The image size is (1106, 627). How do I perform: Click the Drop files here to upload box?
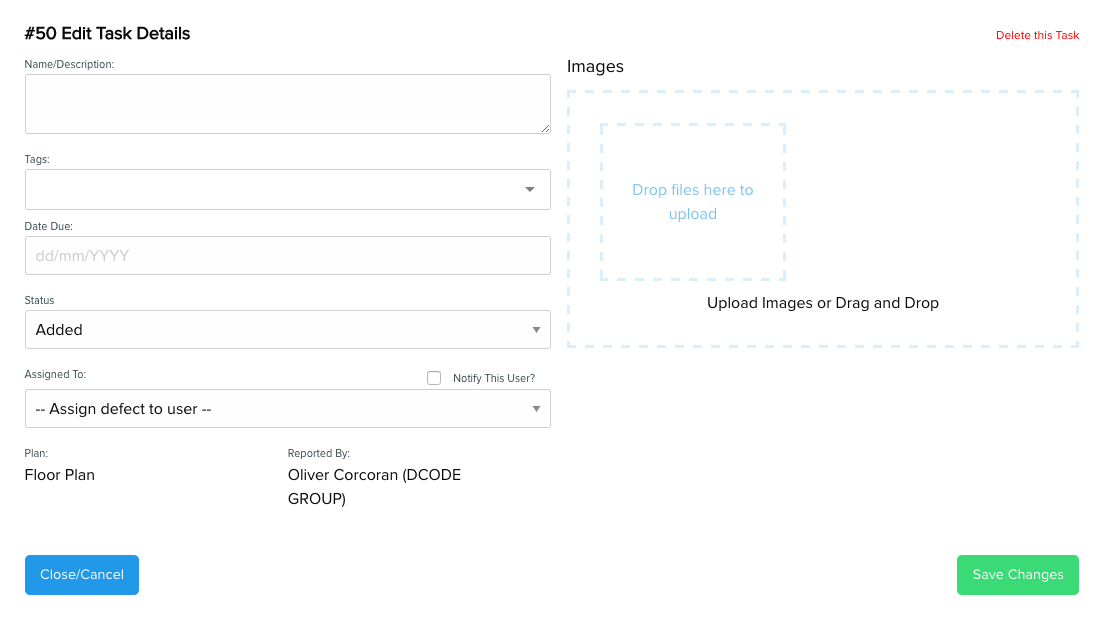[693, 202]
